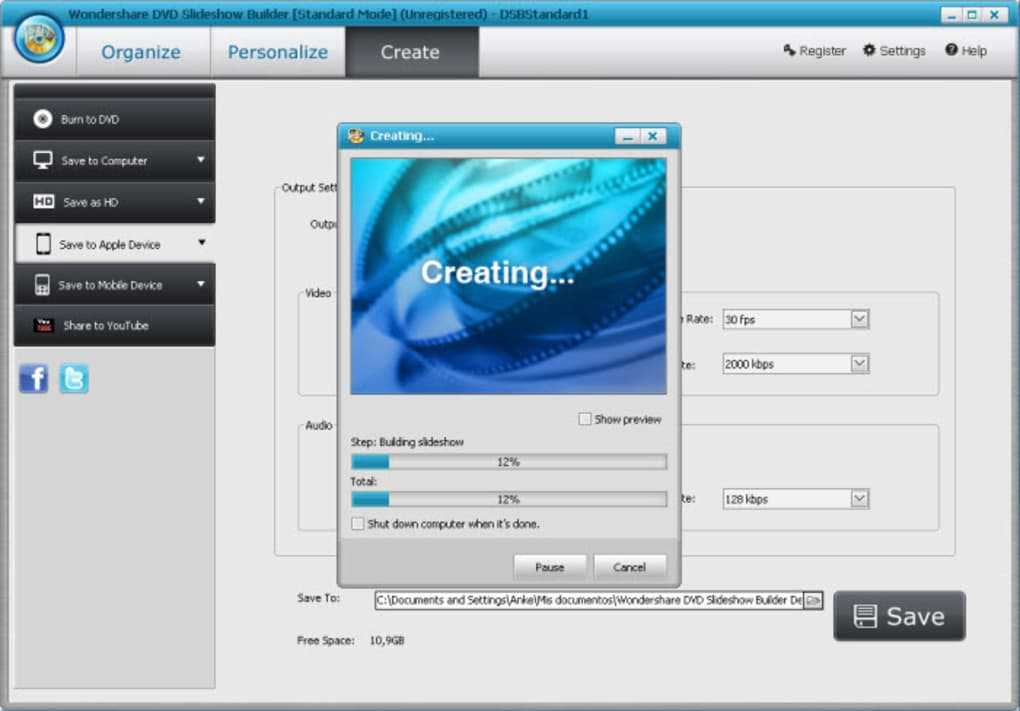Click the iPhone icon for Apple Device

tap(44, 244)
